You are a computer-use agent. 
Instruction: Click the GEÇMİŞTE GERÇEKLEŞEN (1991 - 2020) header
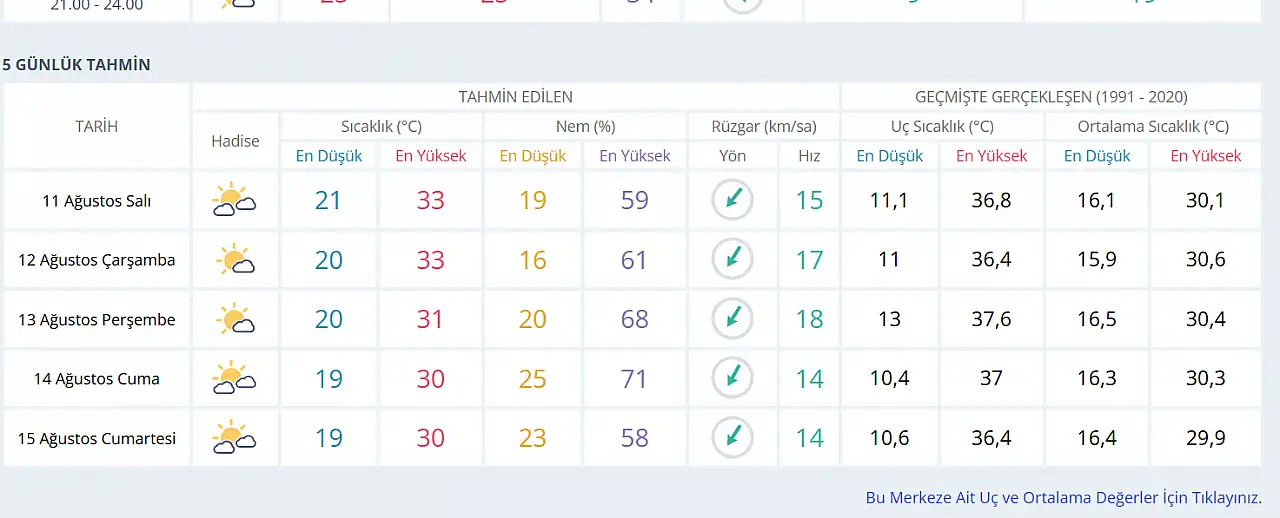click(1051, 97)
